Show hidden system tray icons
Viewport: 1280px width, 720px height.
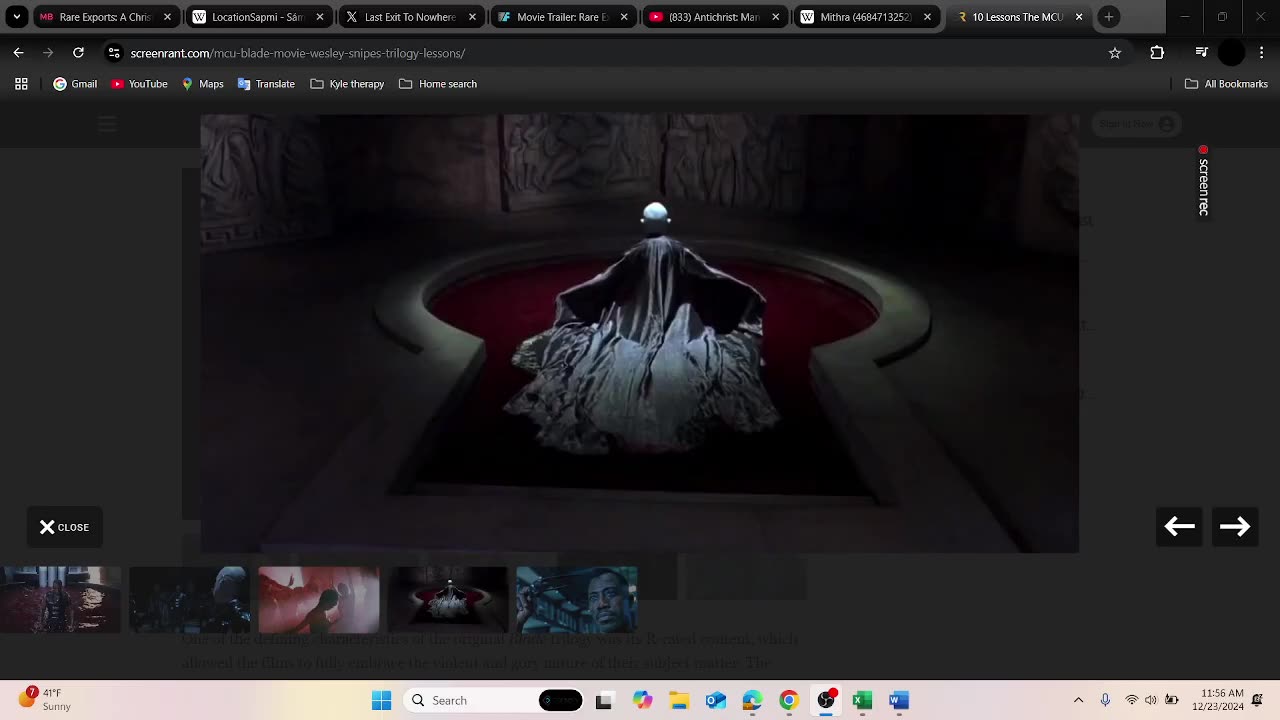pos(1078,700)
